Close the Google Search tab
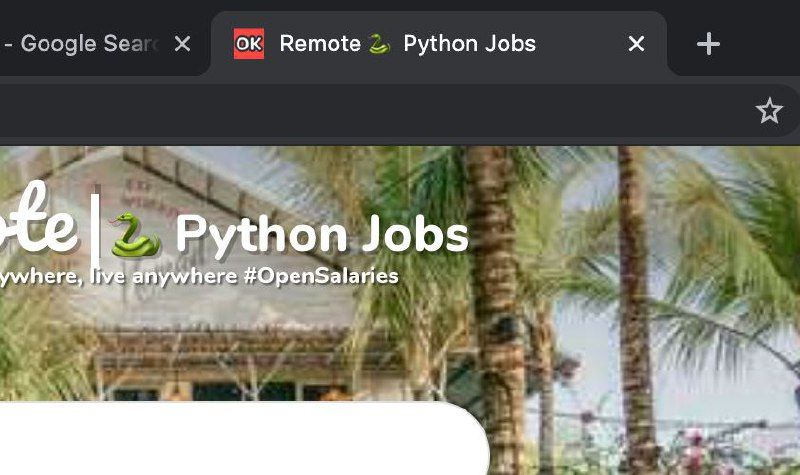Screen dimensions: 800x475 click(x=182, y=44)
